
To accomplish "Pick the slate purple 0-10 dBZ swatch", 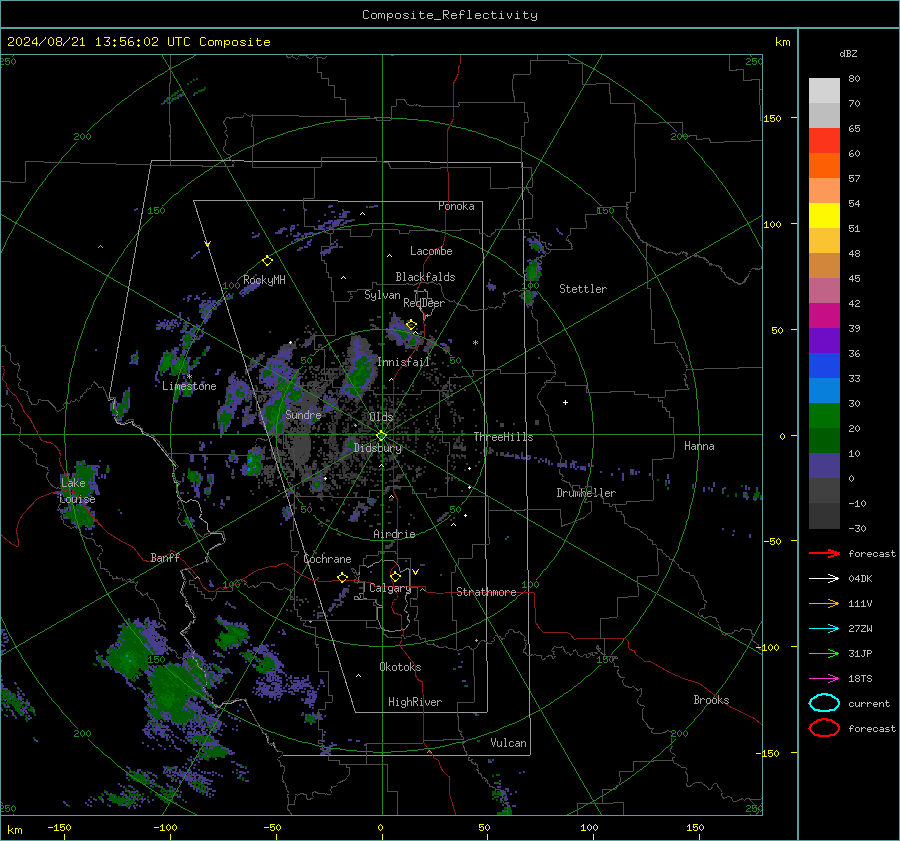I will point(824,466).
